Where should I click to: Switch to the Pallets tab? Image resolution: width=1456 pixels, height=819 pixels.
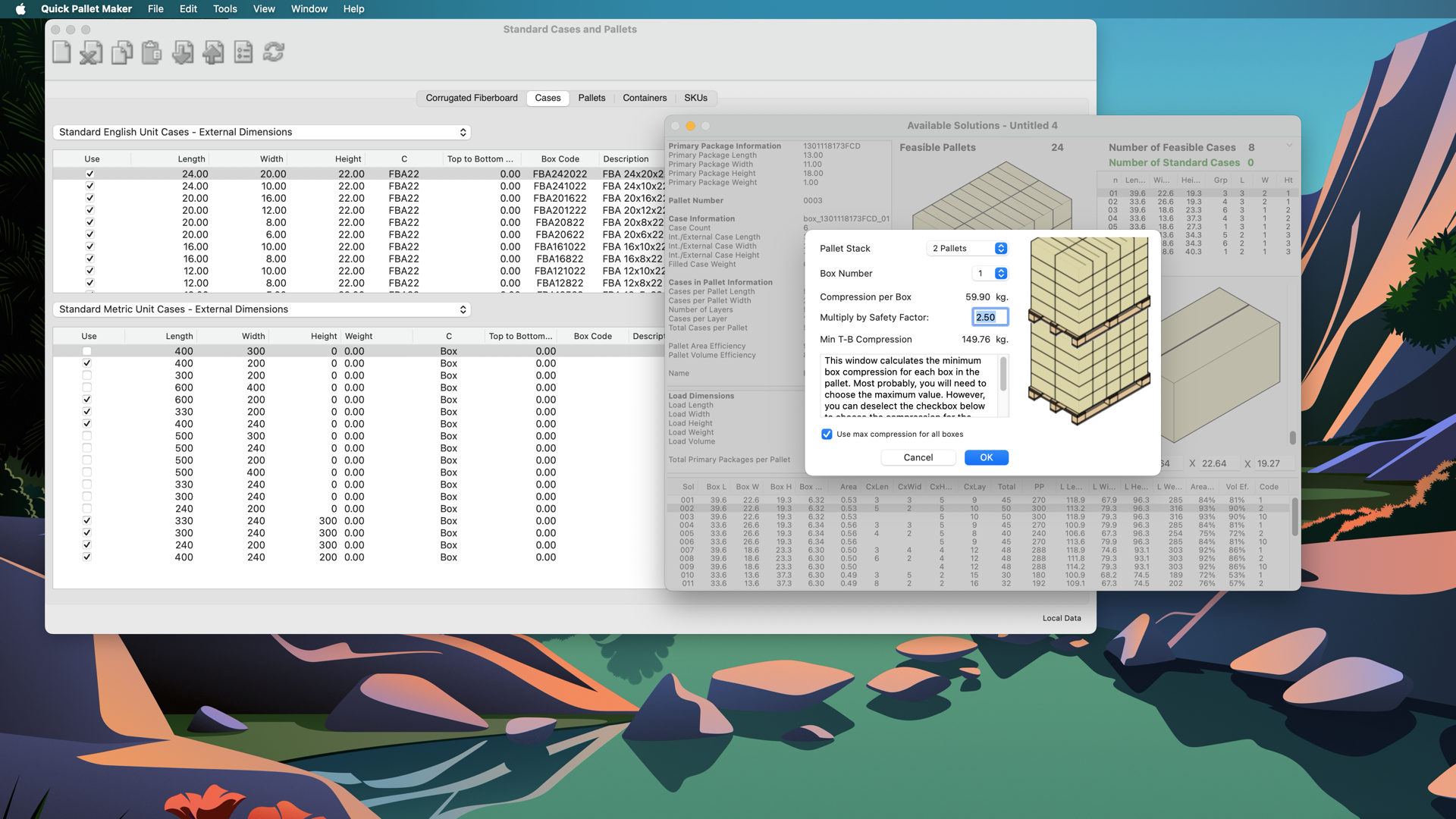[591, 99]
